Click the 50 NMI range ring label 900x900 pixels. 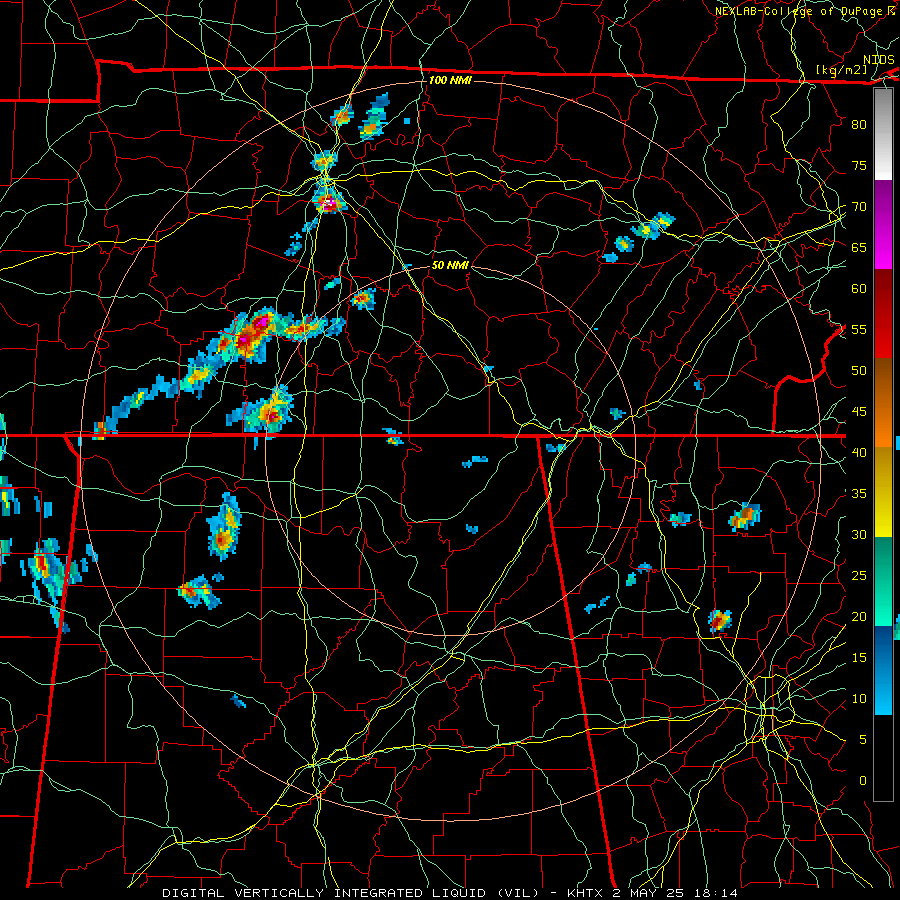click(450, 265)
